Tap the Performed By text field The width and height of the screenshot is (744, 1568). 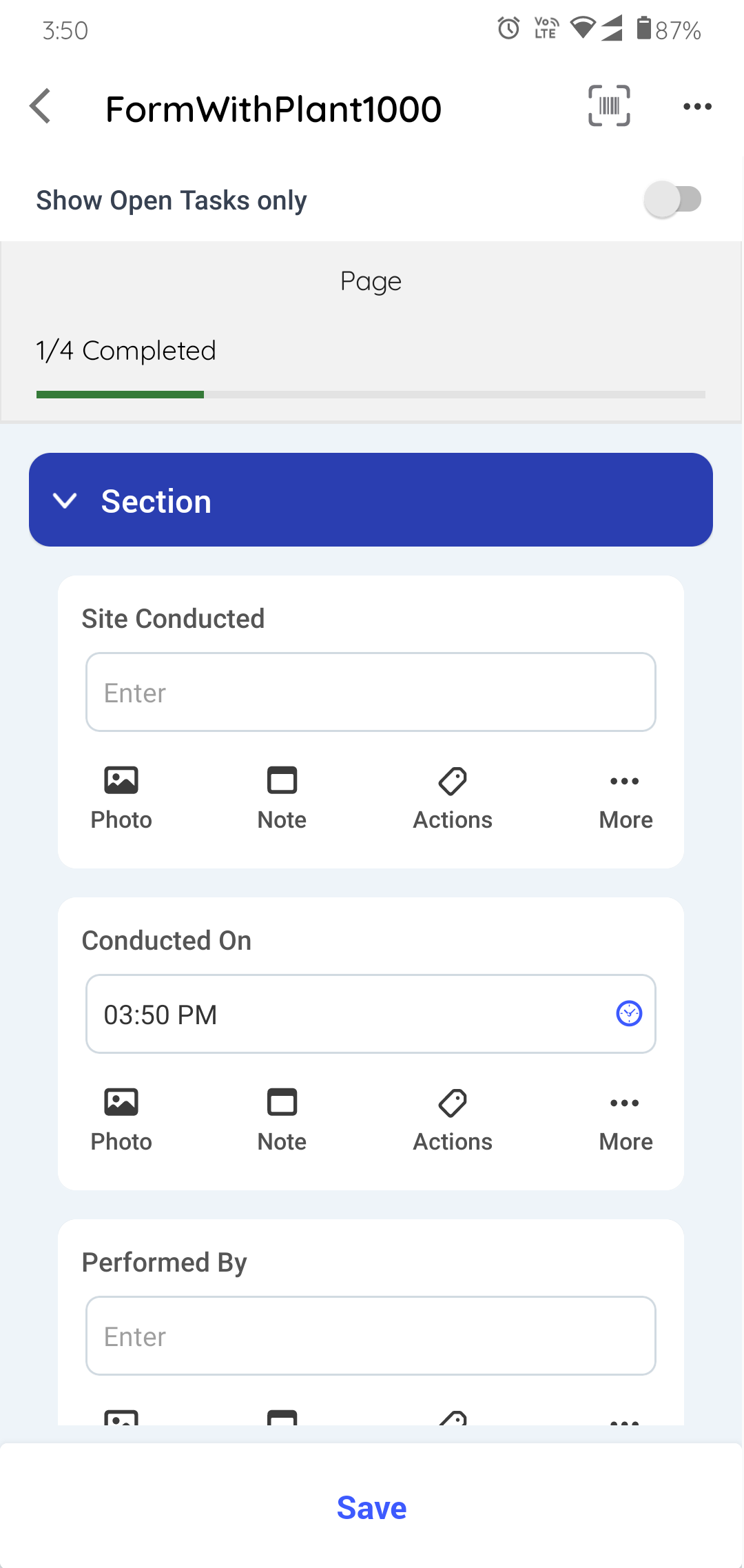[x=371, y=1336]
